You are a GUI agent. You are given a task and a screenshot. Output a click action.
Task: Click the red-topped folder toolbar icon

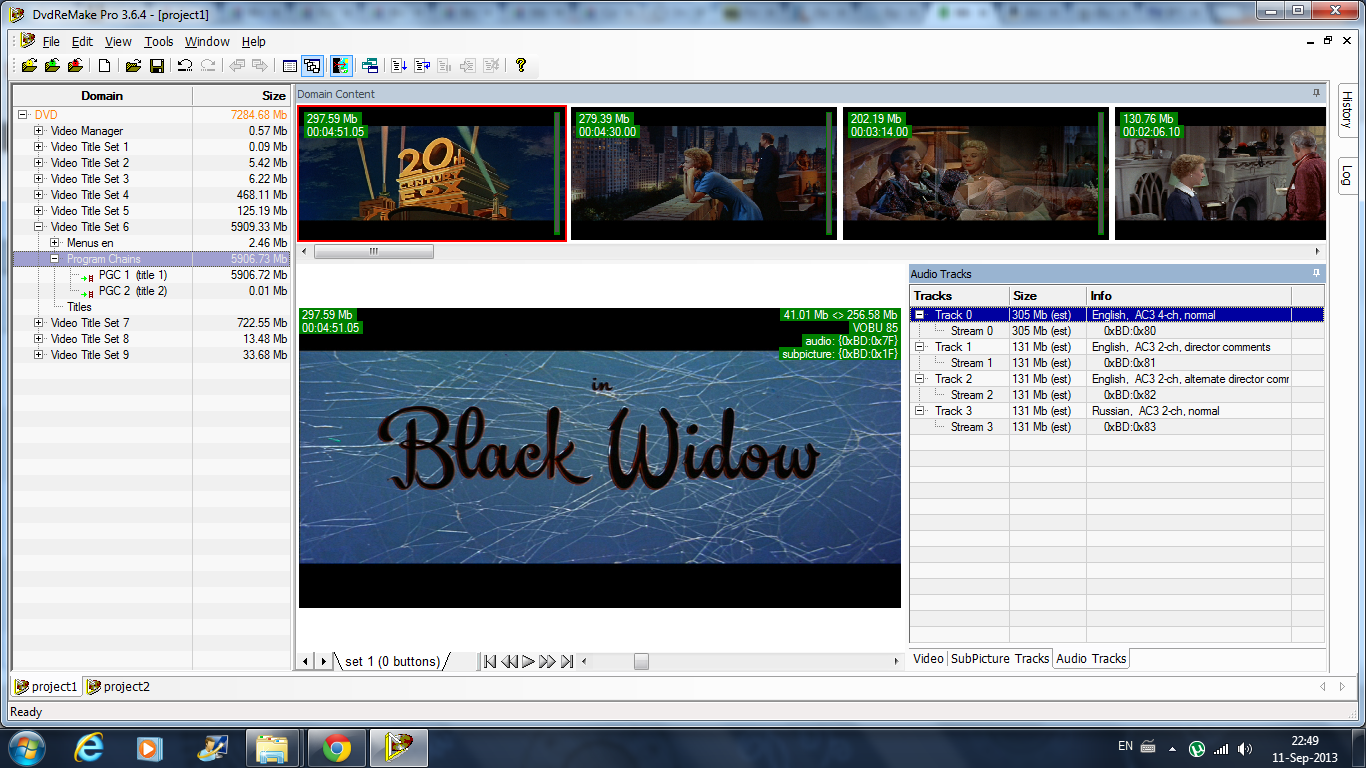tap(76, 66)
